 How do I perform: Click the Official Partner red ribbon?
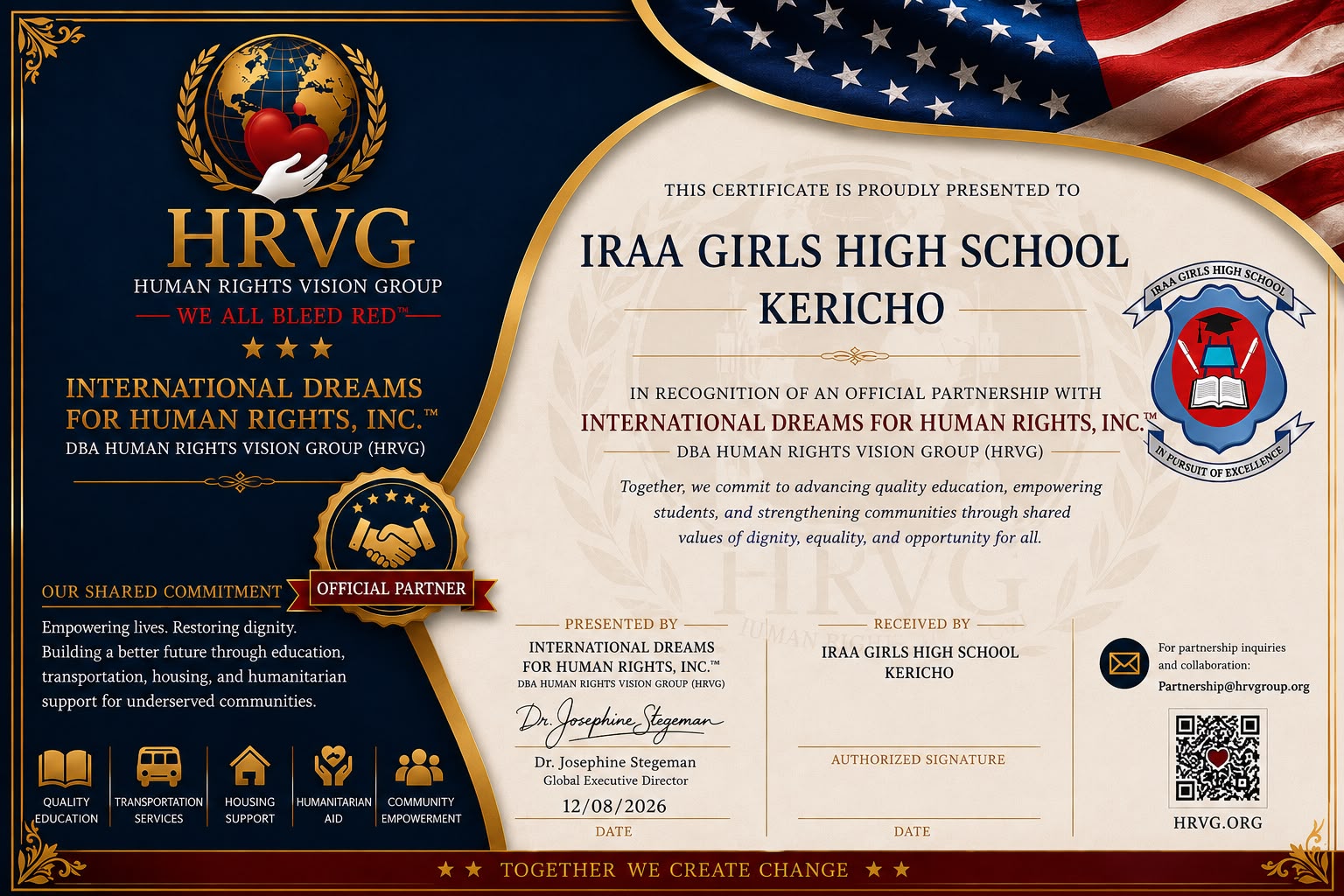392,589
